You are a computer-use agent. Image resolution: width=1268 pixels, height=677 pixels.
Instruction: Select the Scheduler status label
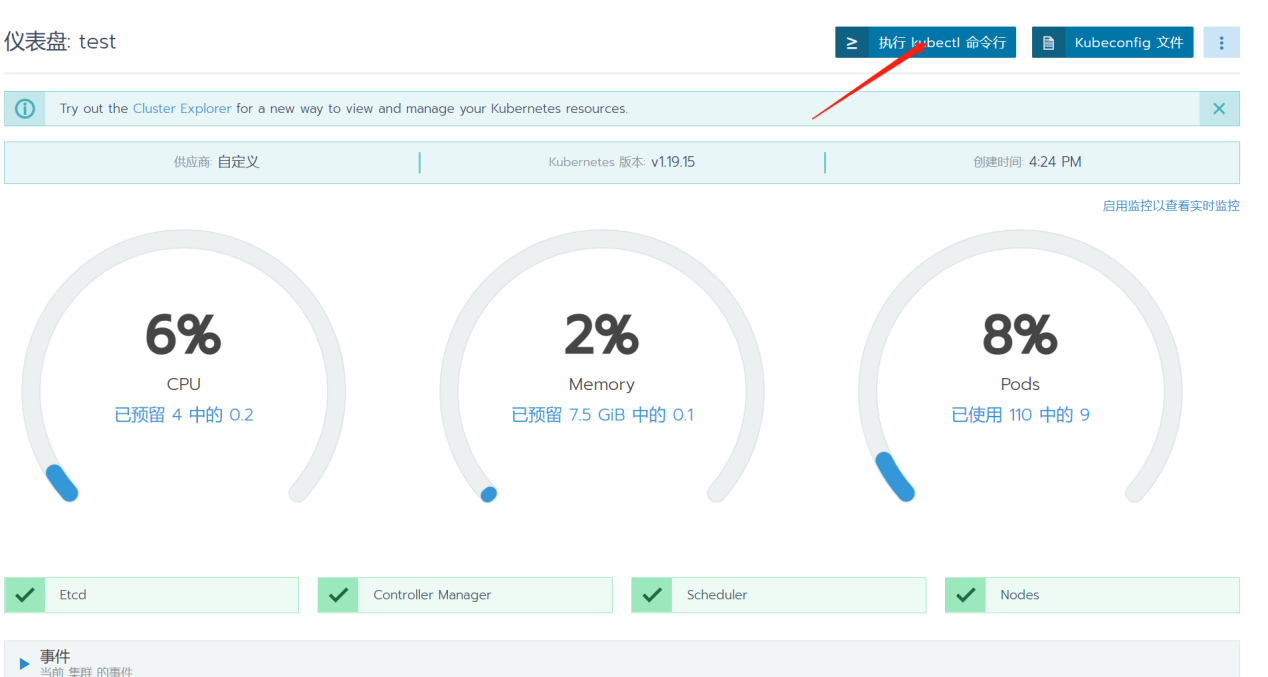(x=717, y=595)
